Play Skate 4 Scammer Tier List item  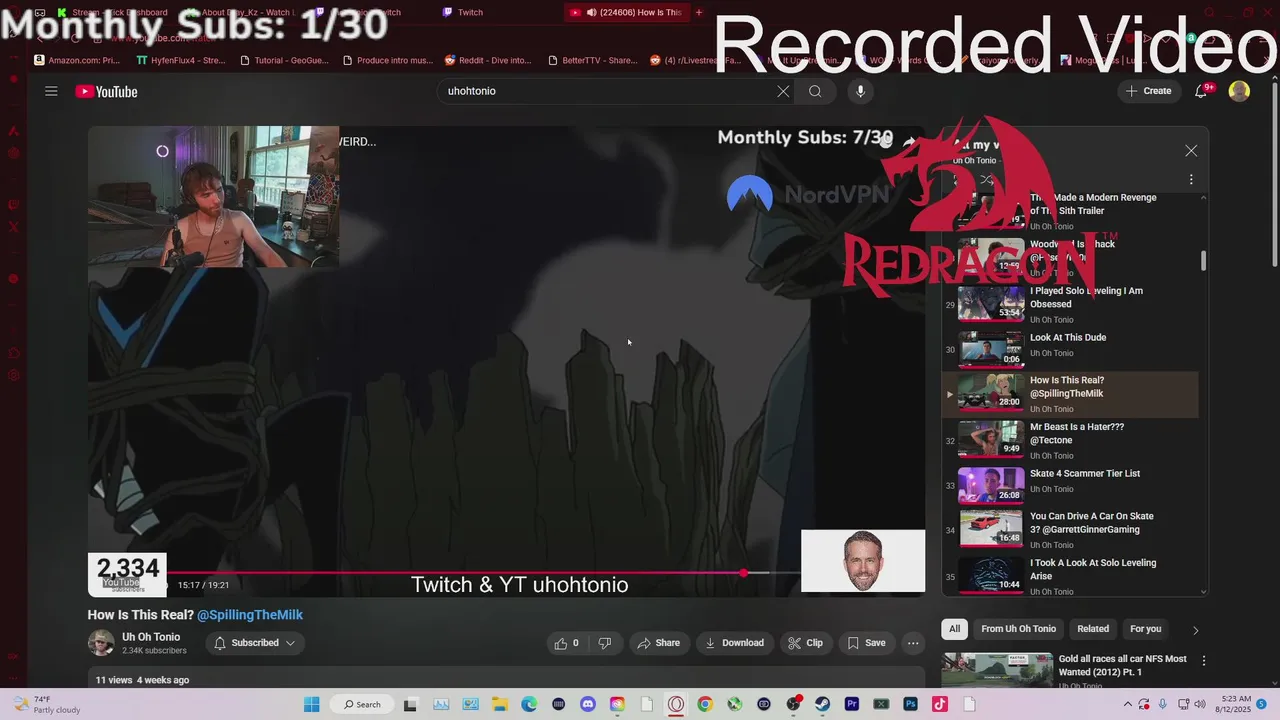click(x=1070, y=485)
